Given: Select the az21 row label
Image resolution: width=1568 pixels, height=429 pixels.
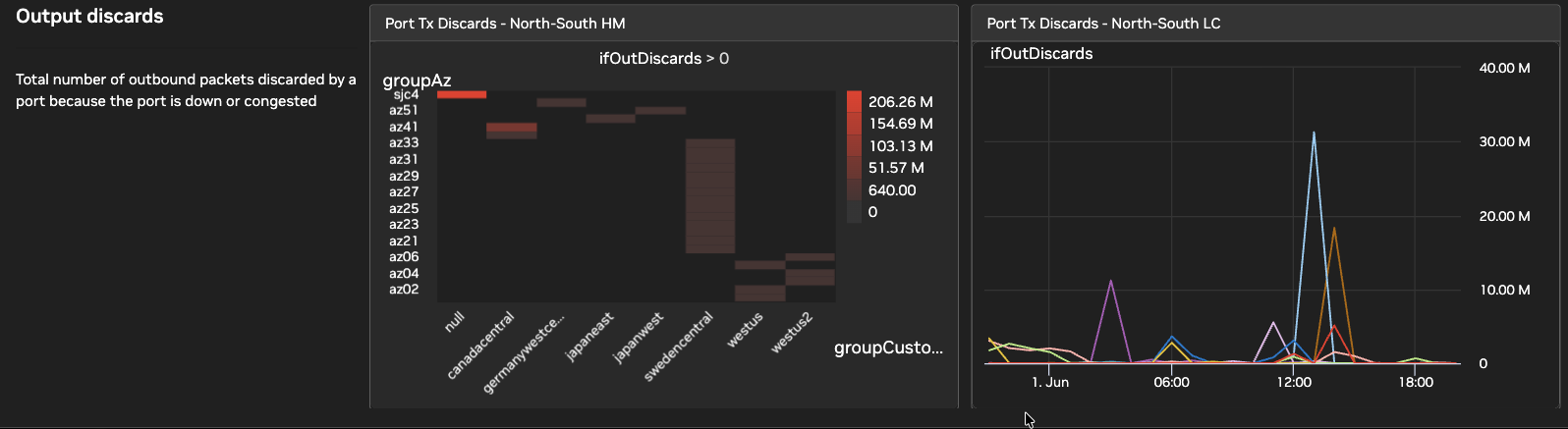Looking at the screenshot, I should tap(404, 241).
